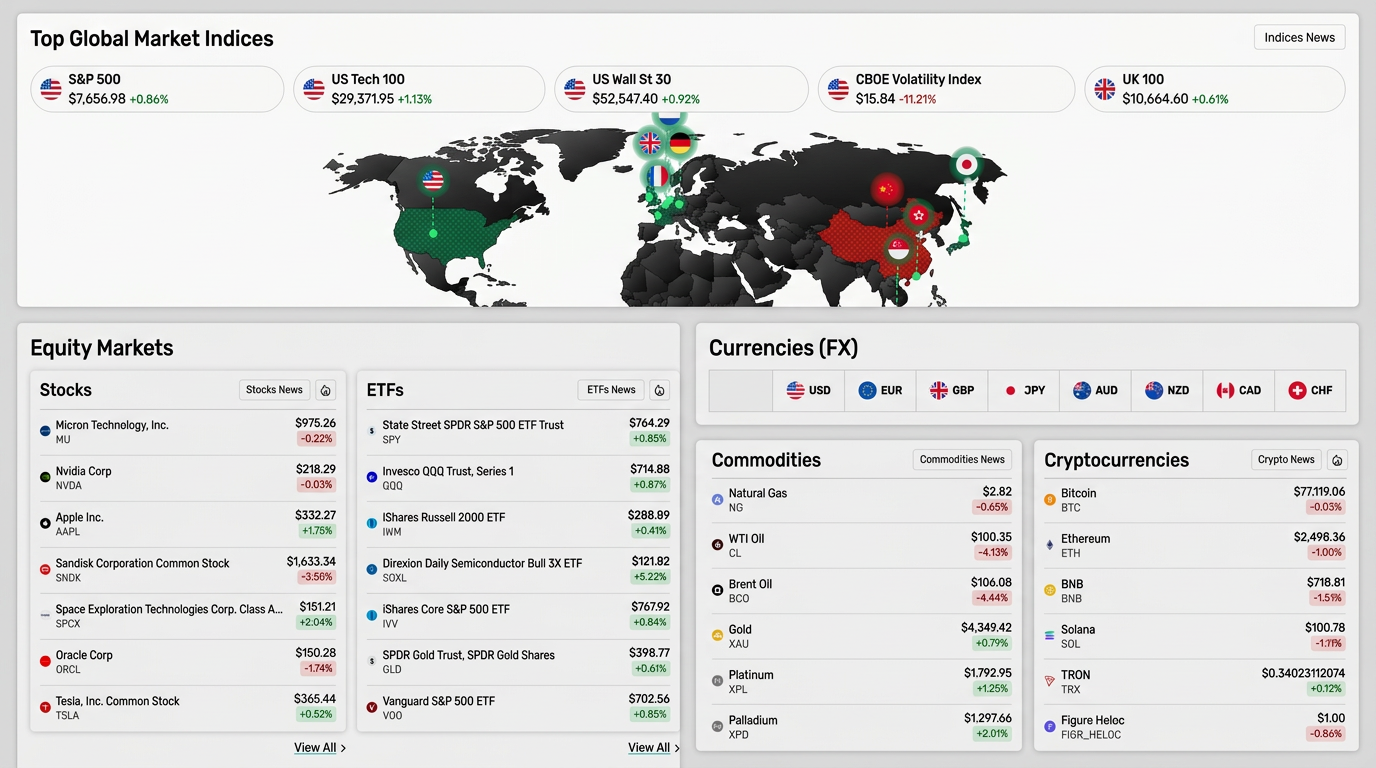Click the Germany flag marker on the map
This screenshot has width=1376, height=768.
(681, 143)
